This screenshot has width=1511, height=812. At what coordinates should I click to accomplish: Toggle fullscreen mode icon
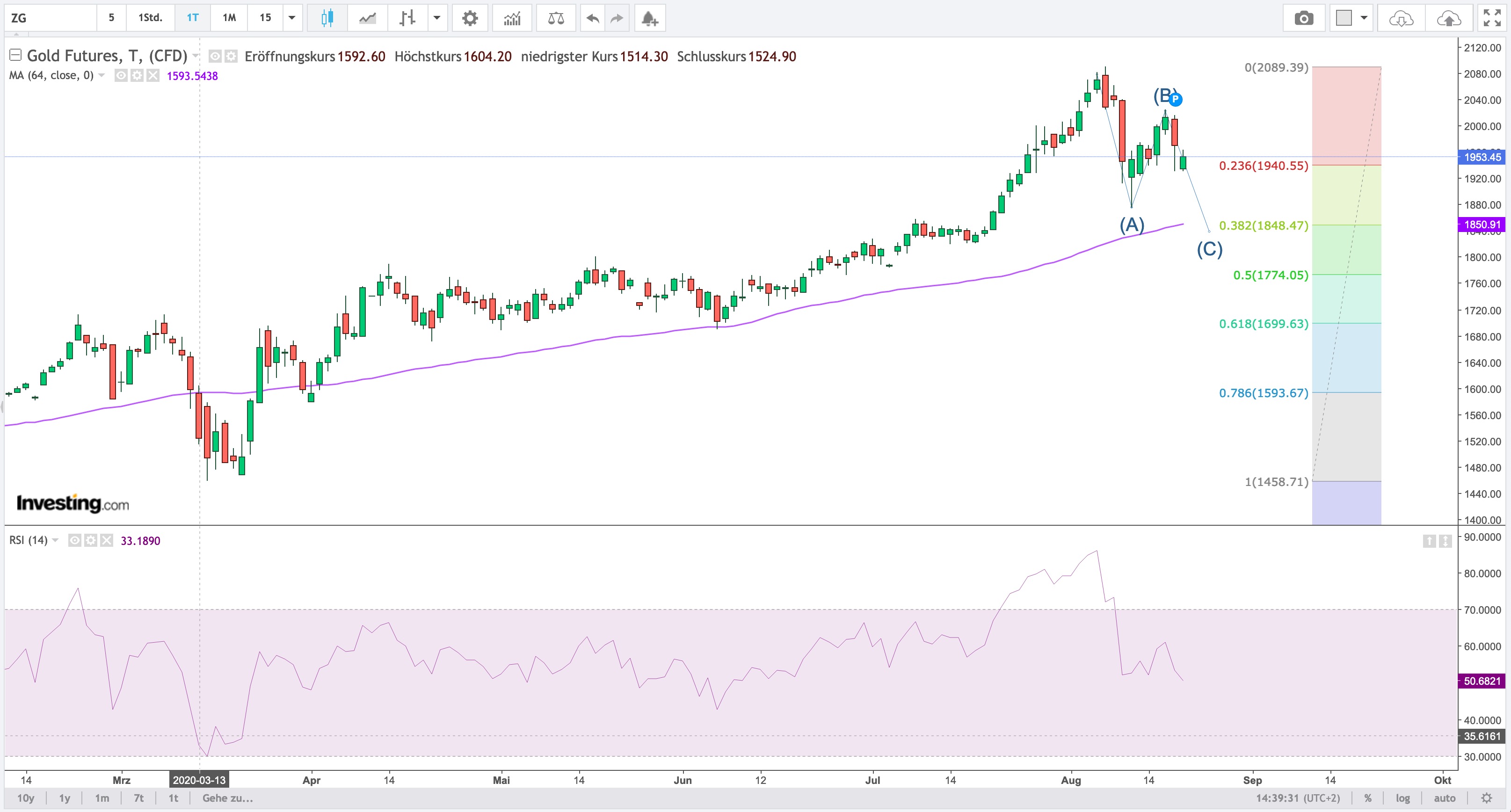[x=1492, y=18]
